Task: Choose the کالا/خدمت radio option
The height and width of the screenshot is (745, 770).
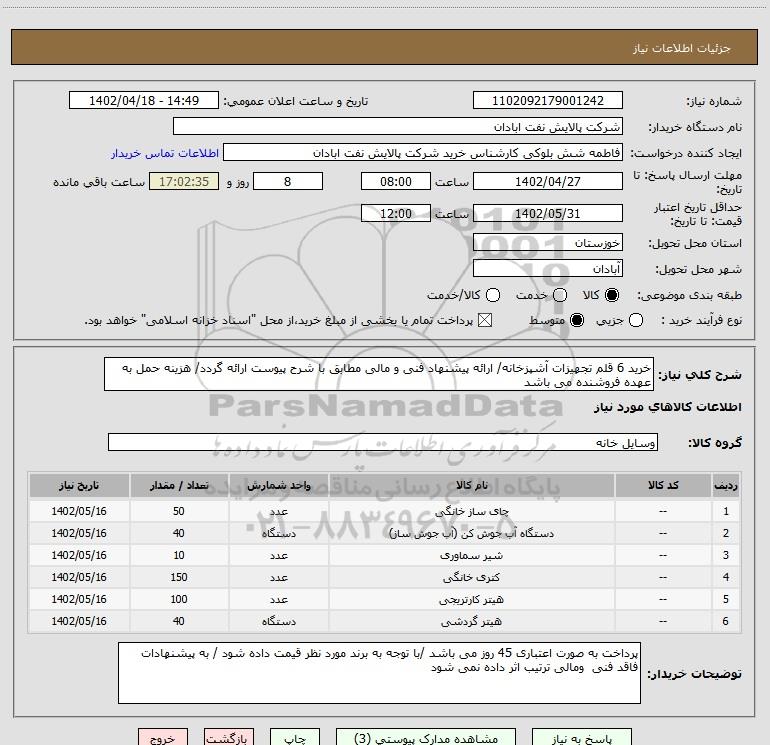Action: [492, 295]
